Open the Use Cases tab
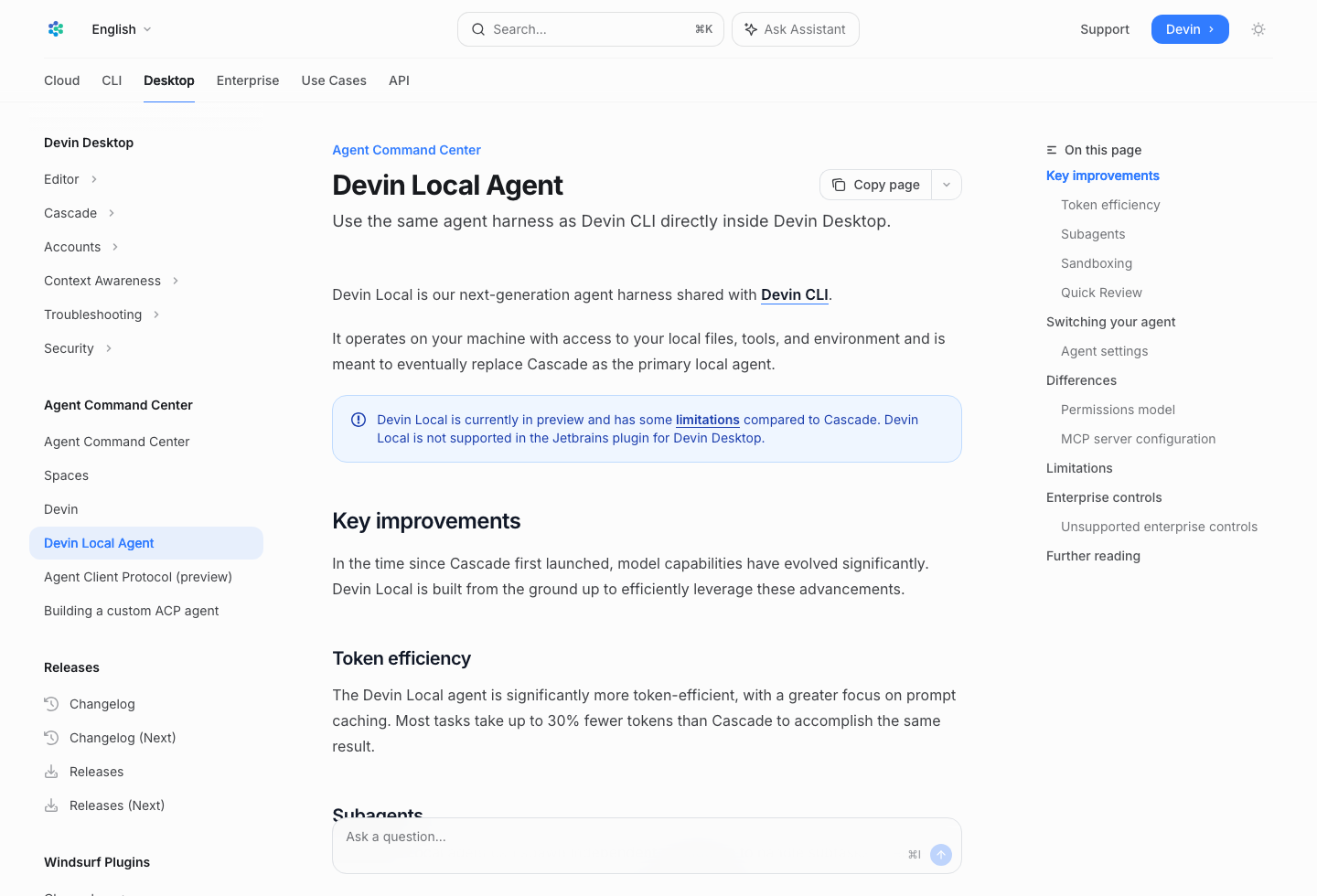 tap(334, 80)
